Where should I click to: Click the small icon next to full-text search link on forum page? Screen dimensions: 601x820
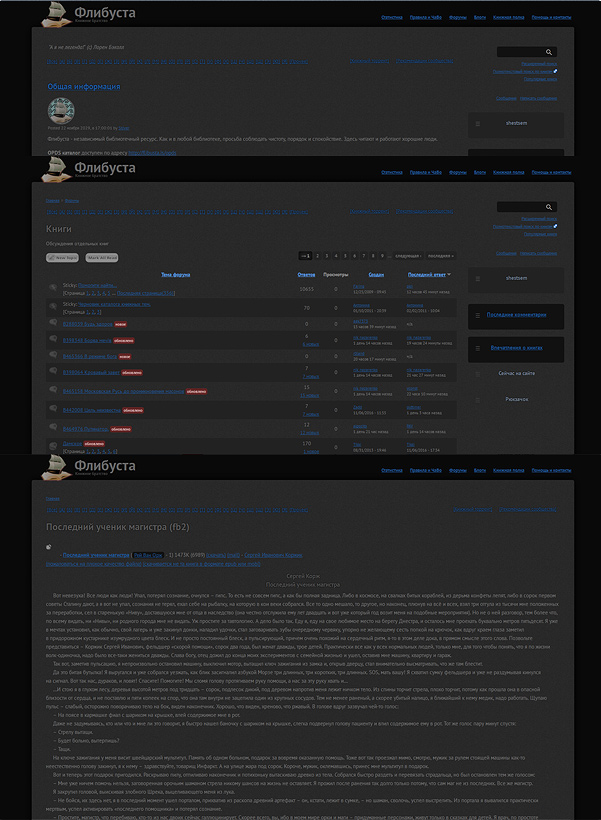[555, 226]
